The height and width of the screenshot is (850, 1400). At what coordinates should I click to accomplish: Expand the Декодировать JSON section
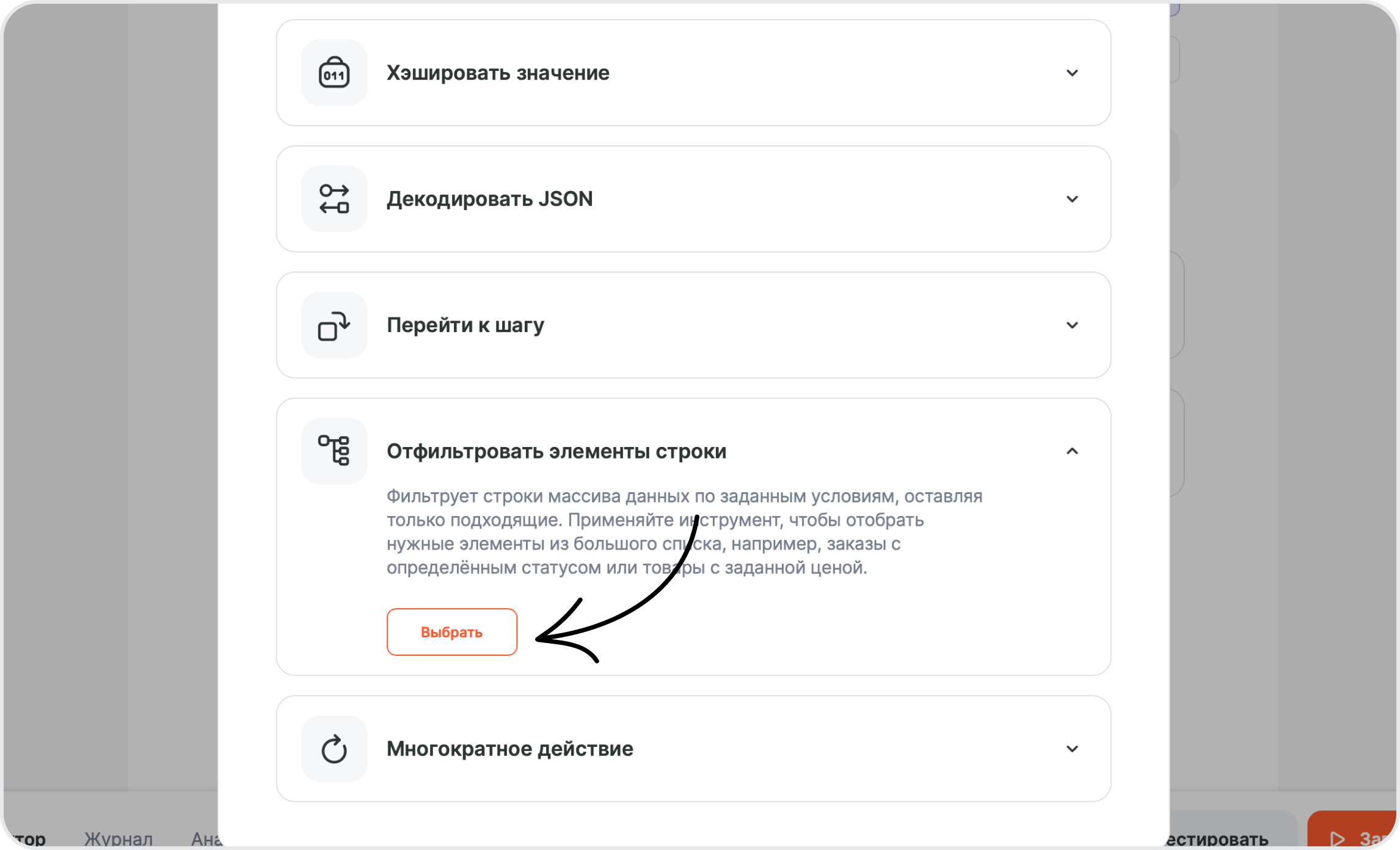tap(1072, 198)
